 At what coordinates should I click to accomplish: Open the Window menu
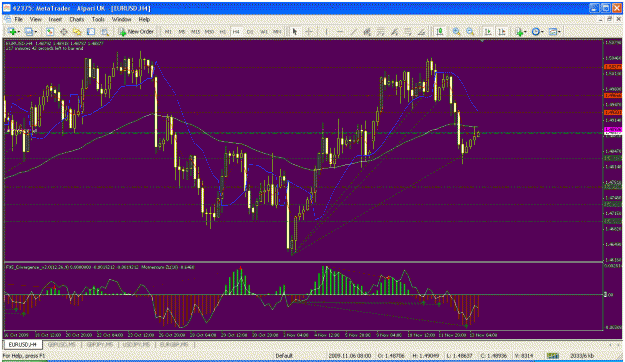click(x=121, y=19)
